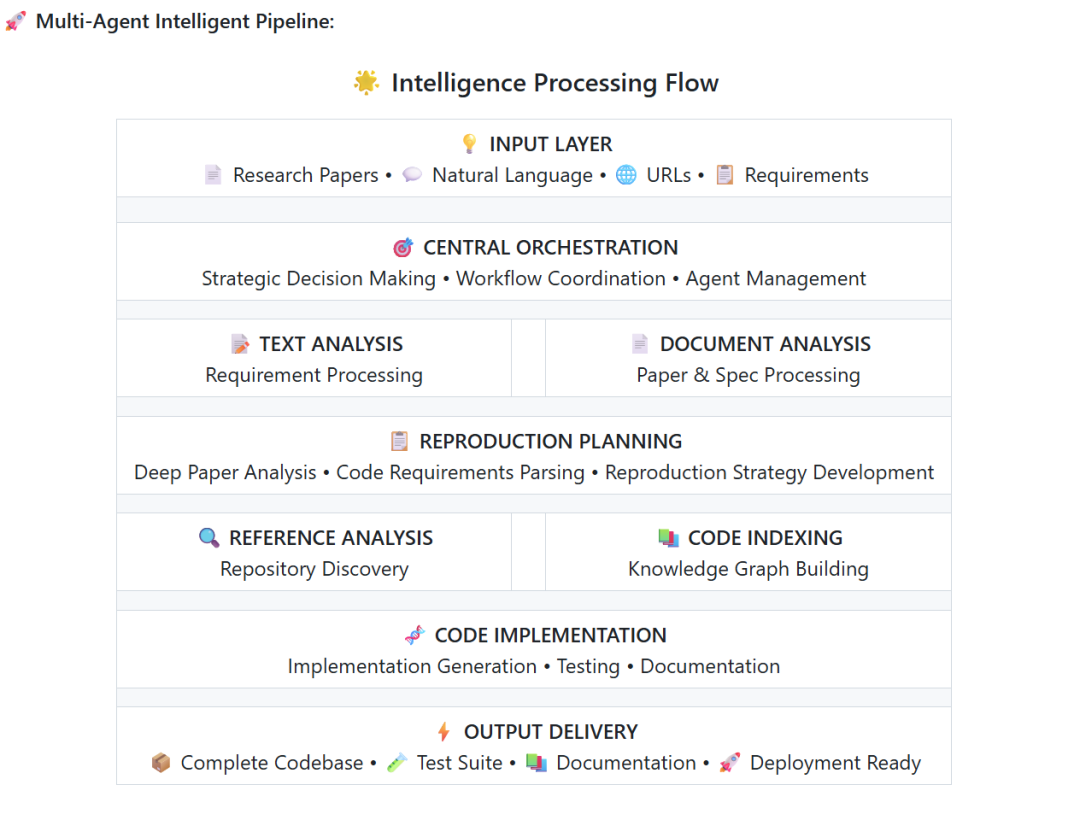
Task: Click the lightning bolt icon beside Output Delivery
Action: pos(444,732)
